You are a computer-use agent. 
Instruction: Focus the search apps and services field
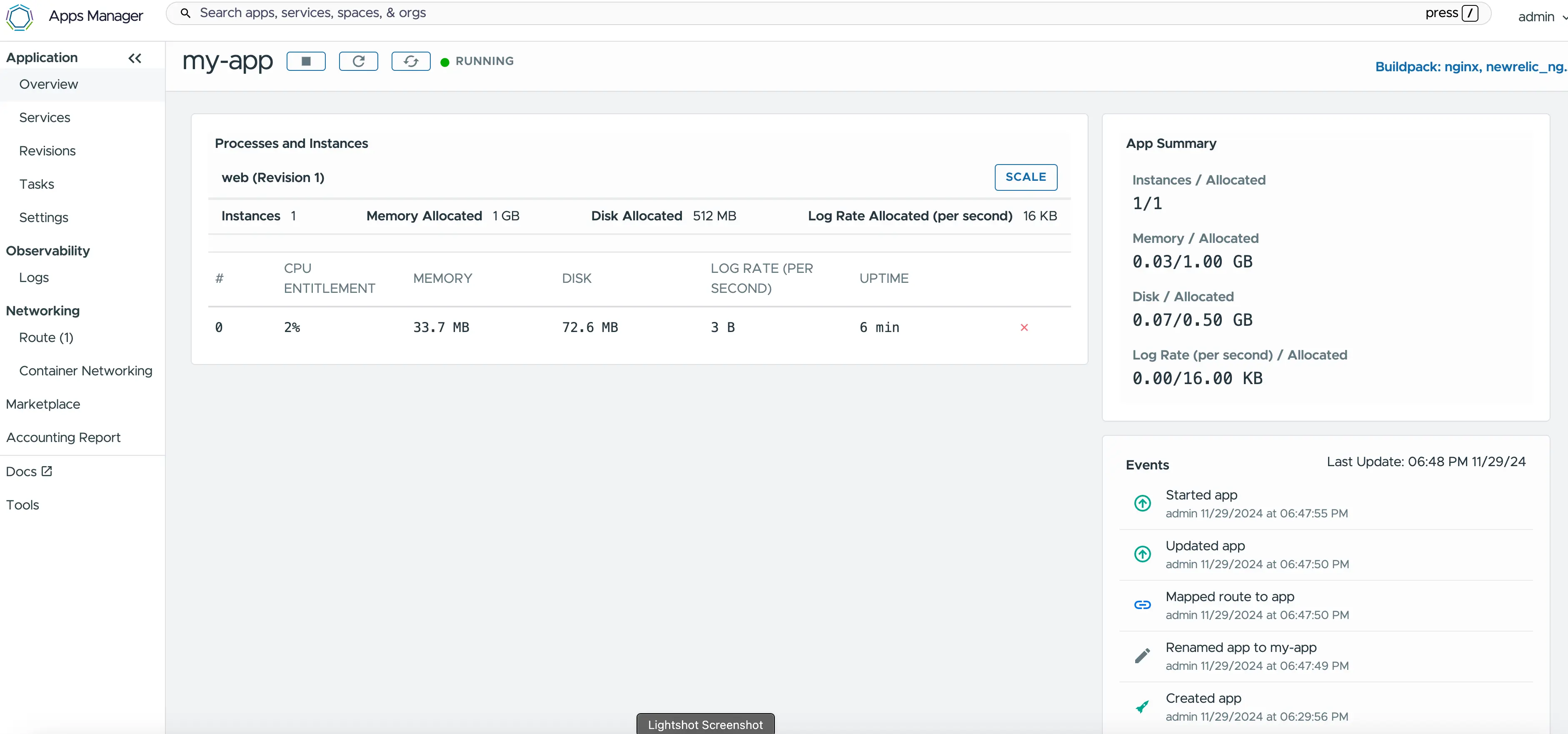[828, 13]
